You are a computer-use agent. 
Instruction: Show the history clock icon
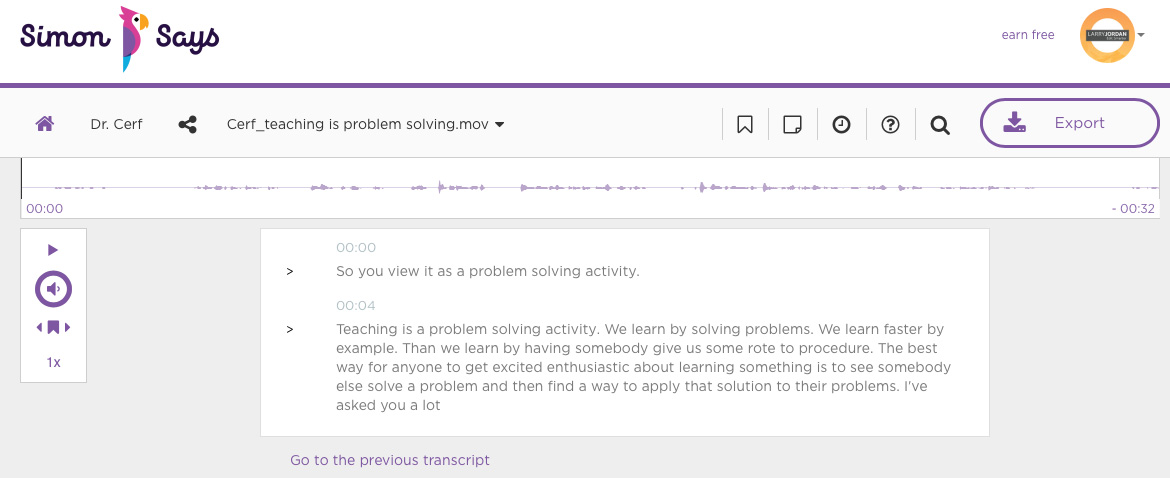tap(842, 125)
